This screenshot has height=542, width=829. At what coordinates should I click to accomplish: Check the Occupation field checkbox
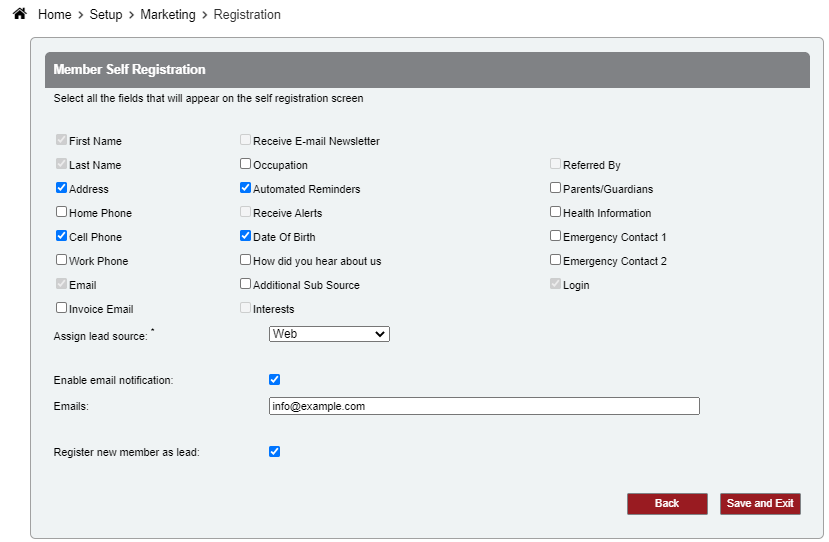tap(246, 164)
